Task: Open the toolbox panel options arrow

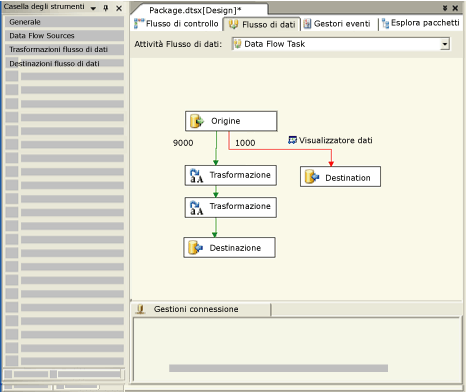Action: coord(93,8)
